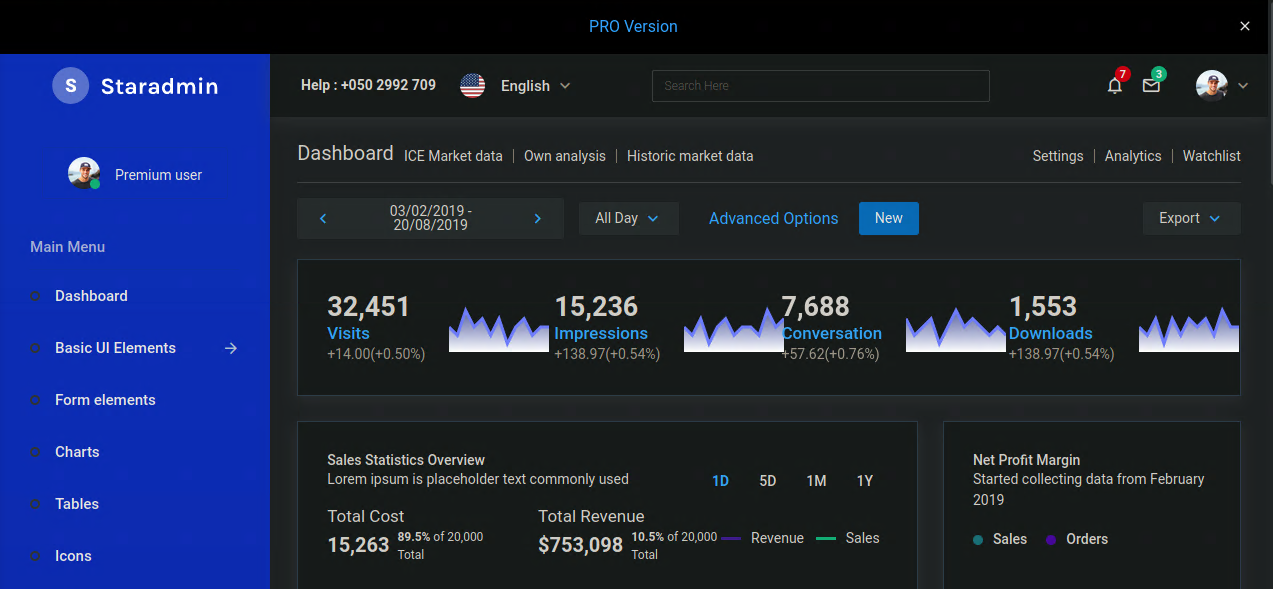Click the Search Here input field
Image resolution: width=1273 pixels, height=589 pixels.
(x=820, y=86)
